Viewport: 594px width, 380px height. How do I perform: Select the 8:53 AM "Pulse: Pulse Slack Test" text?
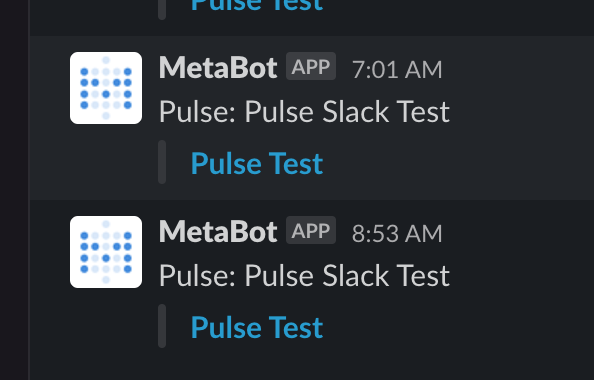pyautogui.click(x=304, y=276)
